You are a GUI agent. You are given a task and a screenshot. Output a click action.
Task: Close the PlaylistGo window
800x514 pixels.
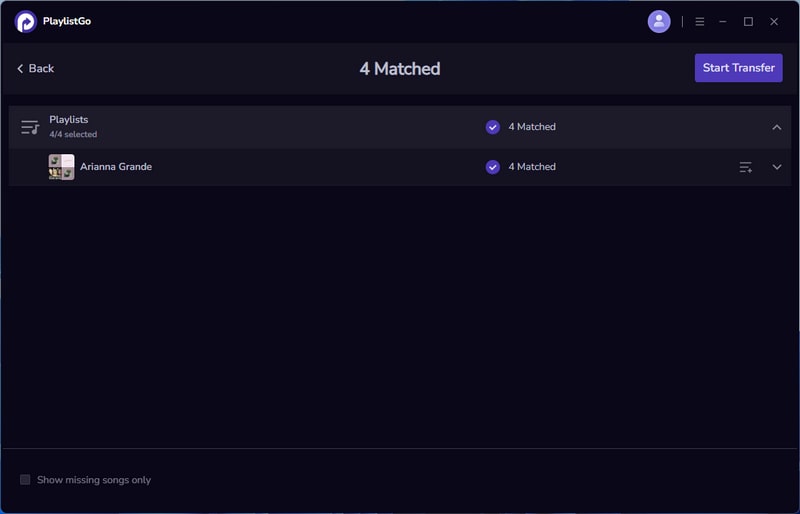(x=774, y=21)
